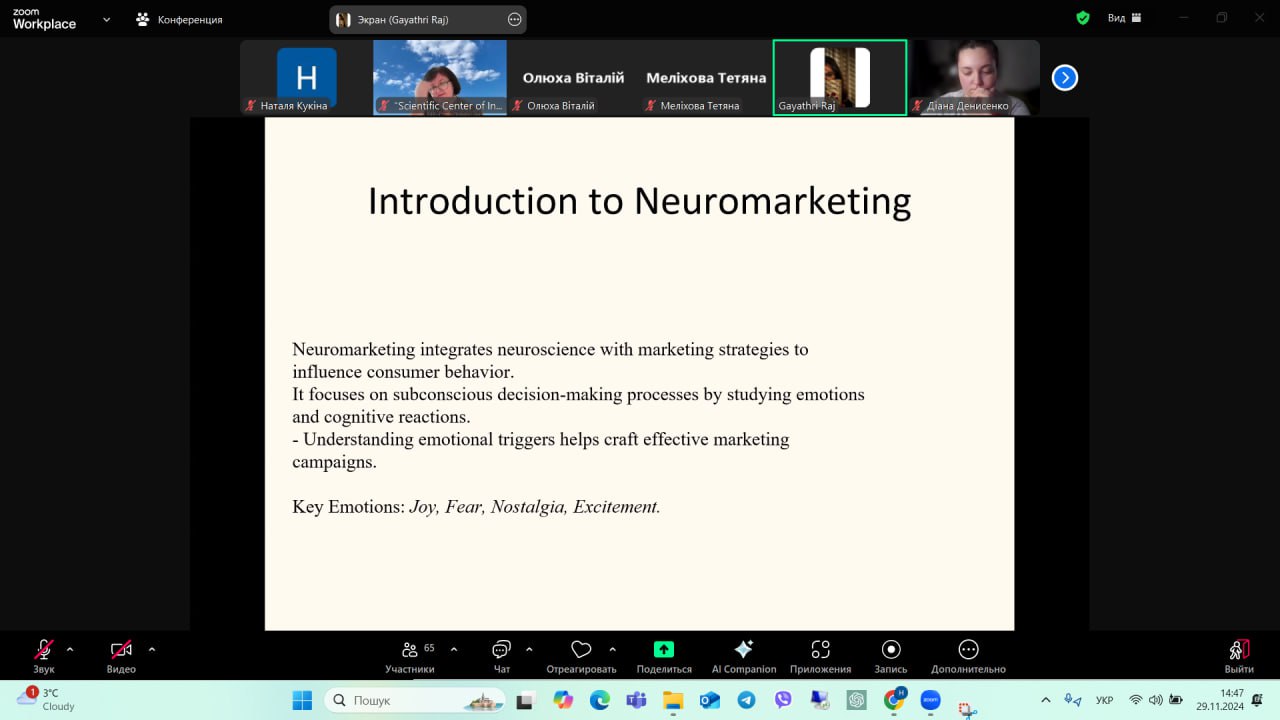Open the View menu

(1116, 18)
